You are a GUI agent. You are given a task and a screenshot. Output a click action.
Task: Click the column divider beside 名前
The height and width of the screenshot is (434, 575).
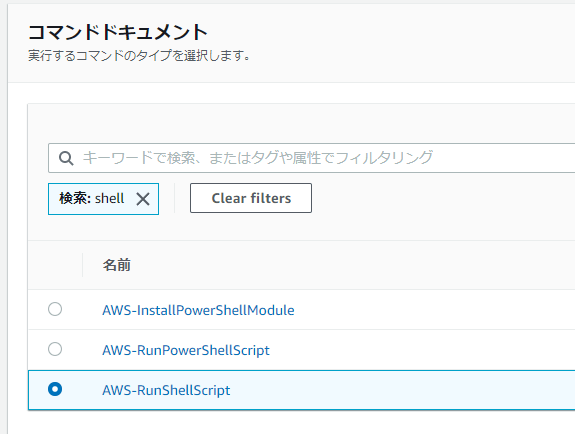click(83, 265)
